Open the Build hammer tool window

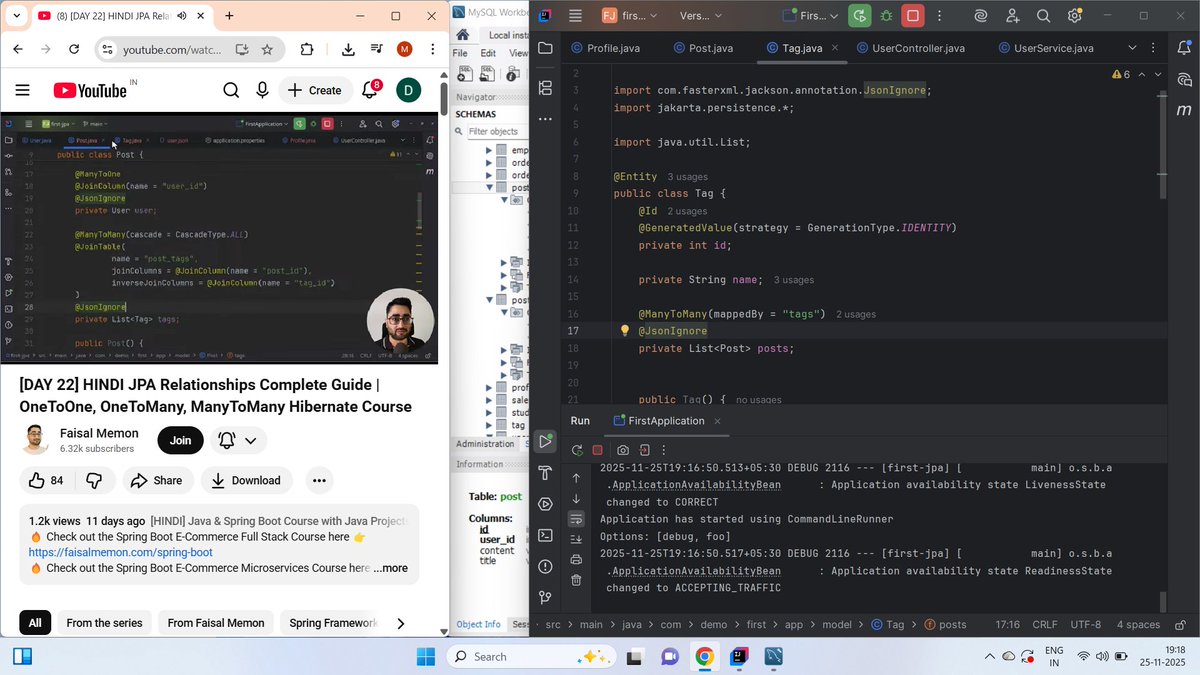[x=545, y=473]
